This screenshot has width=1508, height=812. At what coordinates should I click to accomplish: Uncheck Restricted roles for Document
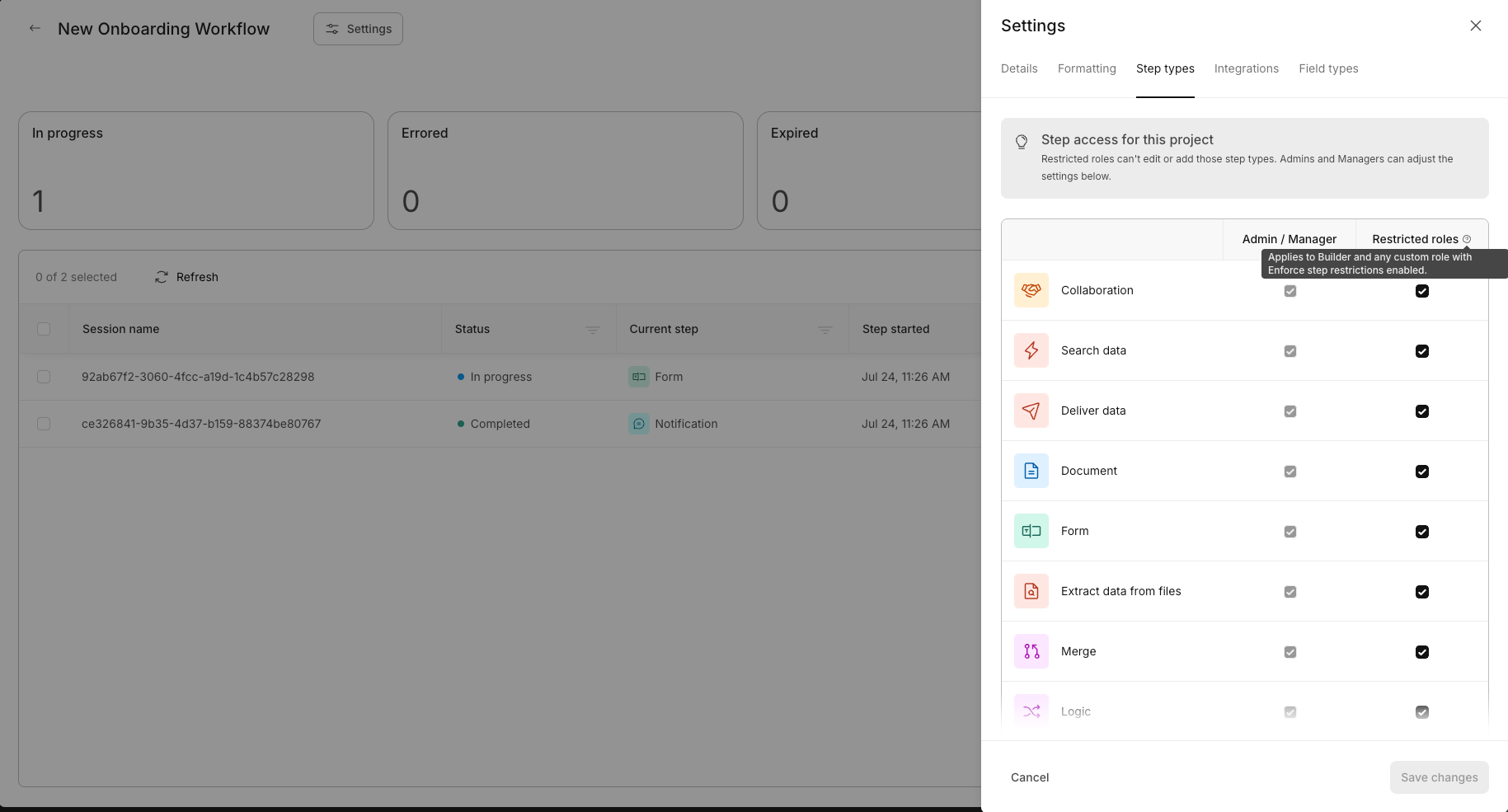[x=1422, y=472]
